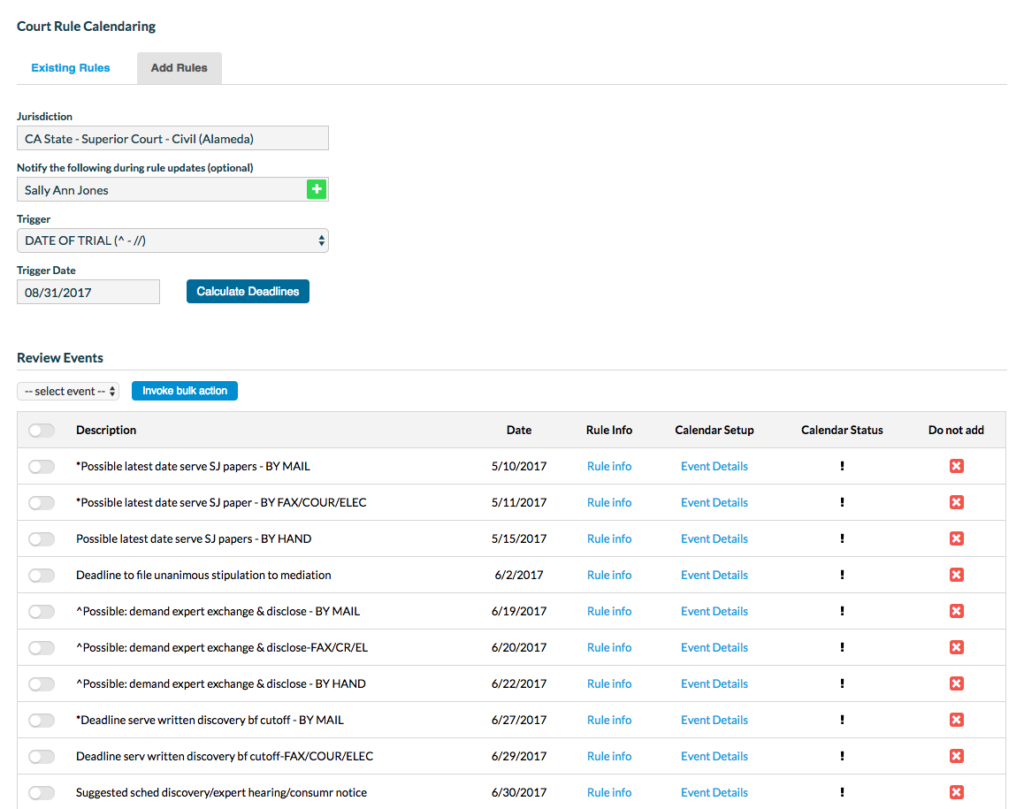Switch to the Existing Rules tab
The height and width of the screenshot is (809, 1024).
tap(70, 67)
